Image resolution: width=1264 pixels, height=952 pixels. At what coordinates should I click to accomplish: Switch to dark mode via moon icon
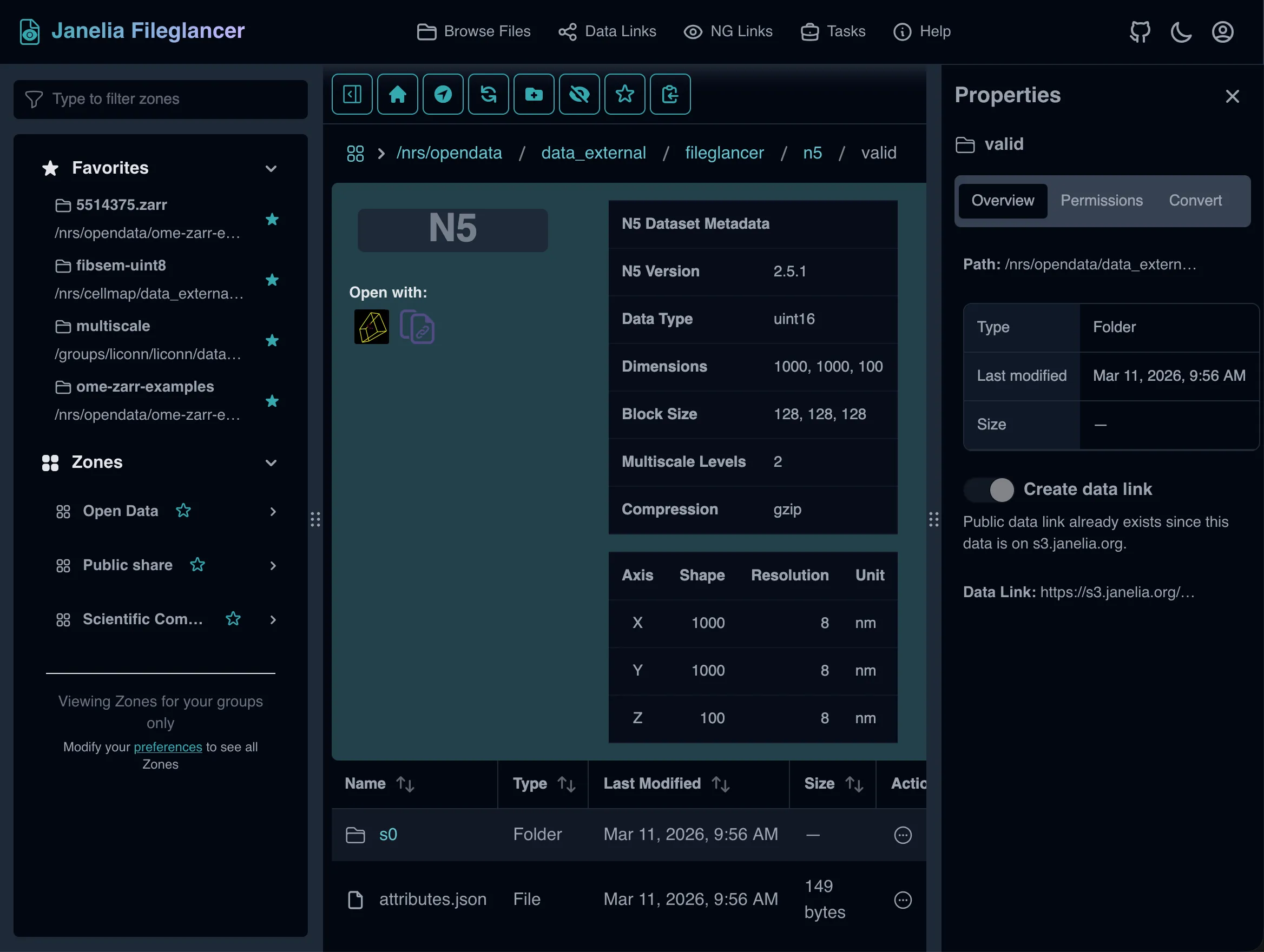[x=1181, y=32]
